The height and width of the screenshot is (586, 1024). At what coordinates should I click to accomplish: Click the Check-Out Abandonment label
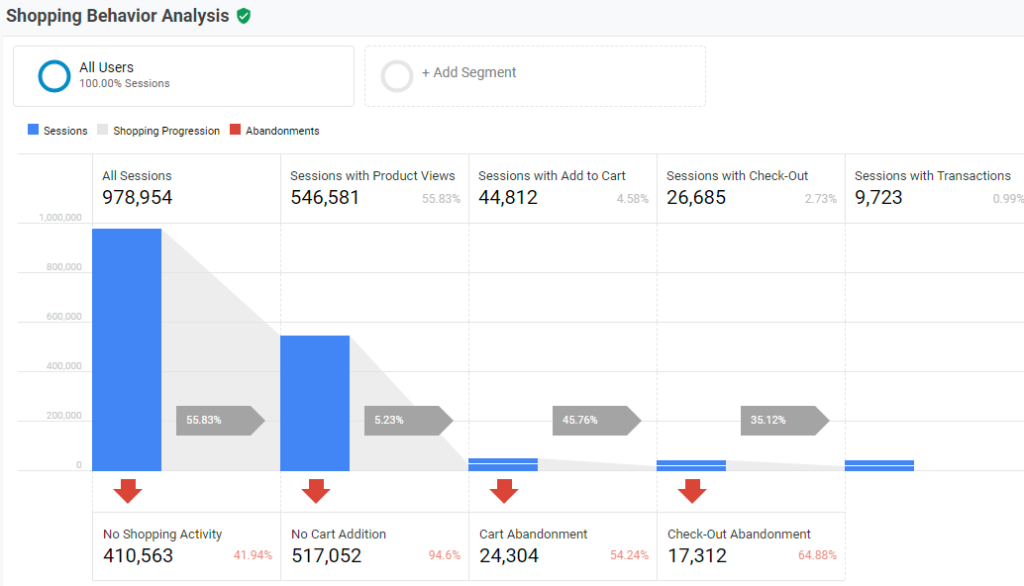[739, 534]
